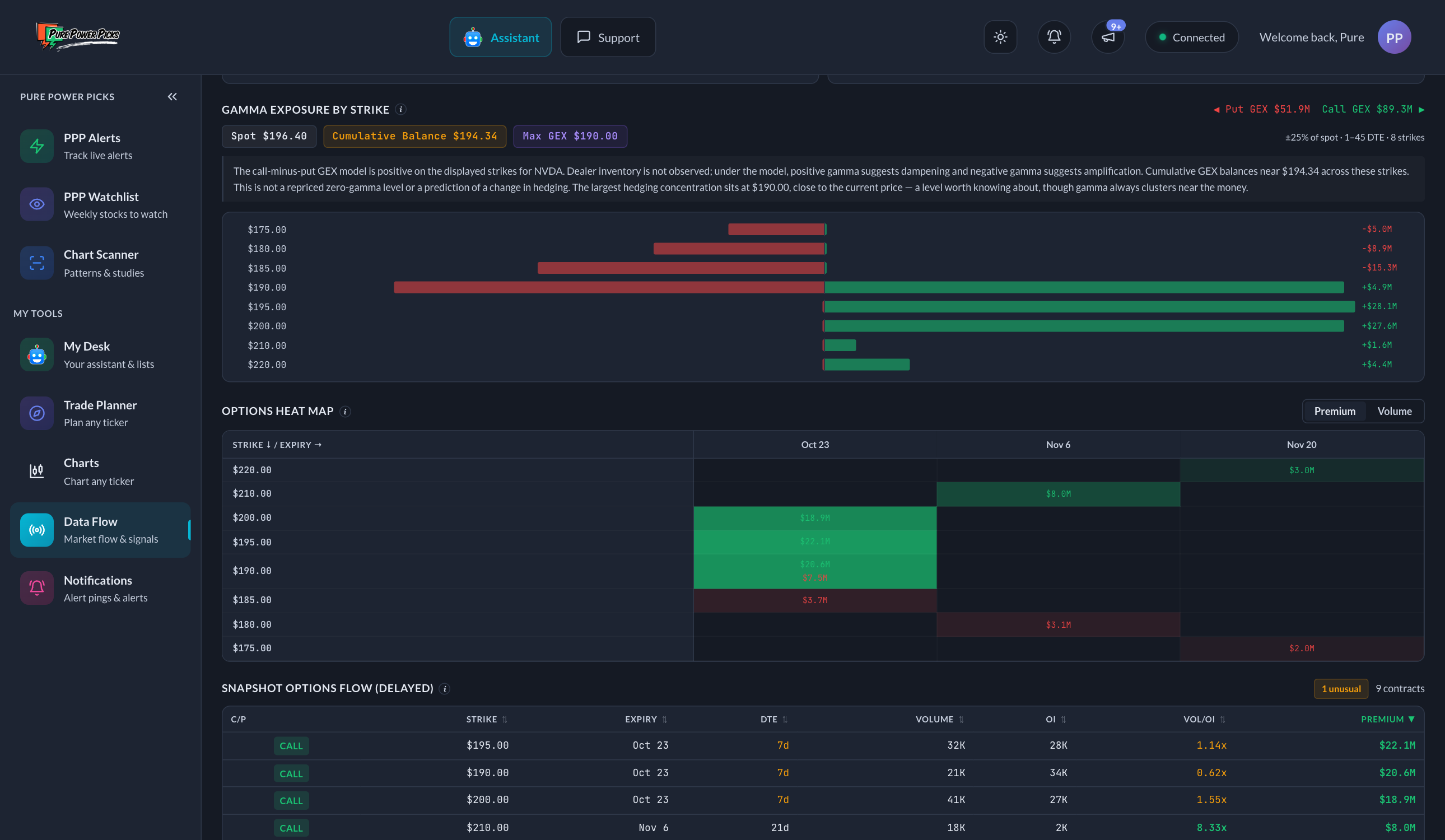Open PPP Alerts lightning icon

pos(37,146)
